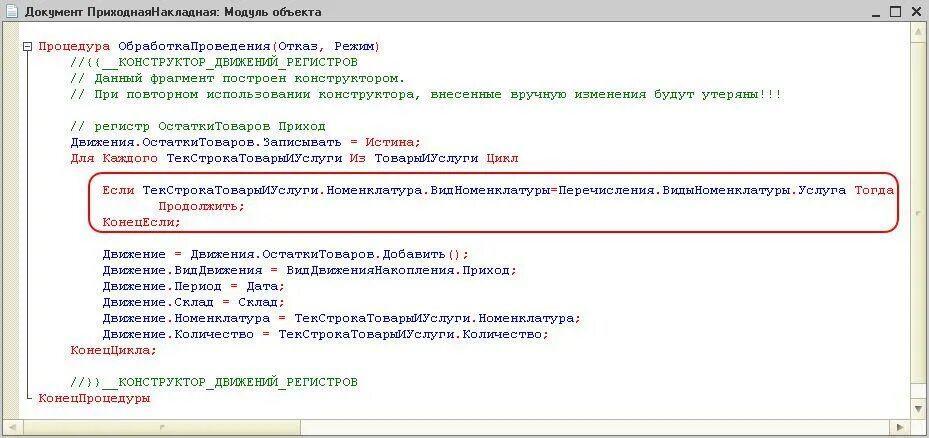The height and width of the screenshot is (438, 929).
Task: Click the "Если ТекСтрокаТоварыИУслуги.Номенклатура.ВидНоменклатуры" condition line
Action: (x=498, y=190)
